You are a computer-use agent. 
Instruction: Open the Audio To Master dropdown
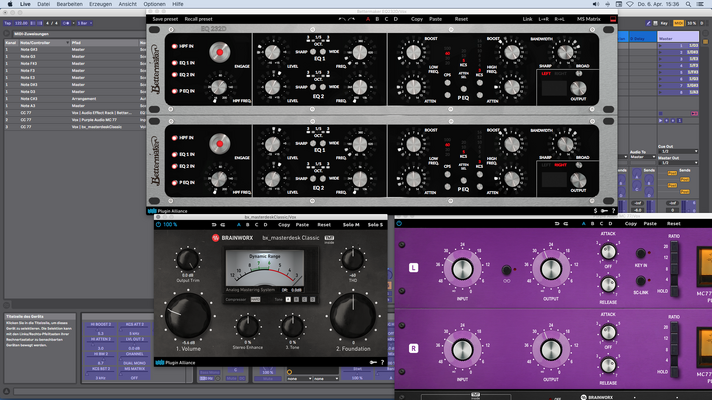pos(642,157)
